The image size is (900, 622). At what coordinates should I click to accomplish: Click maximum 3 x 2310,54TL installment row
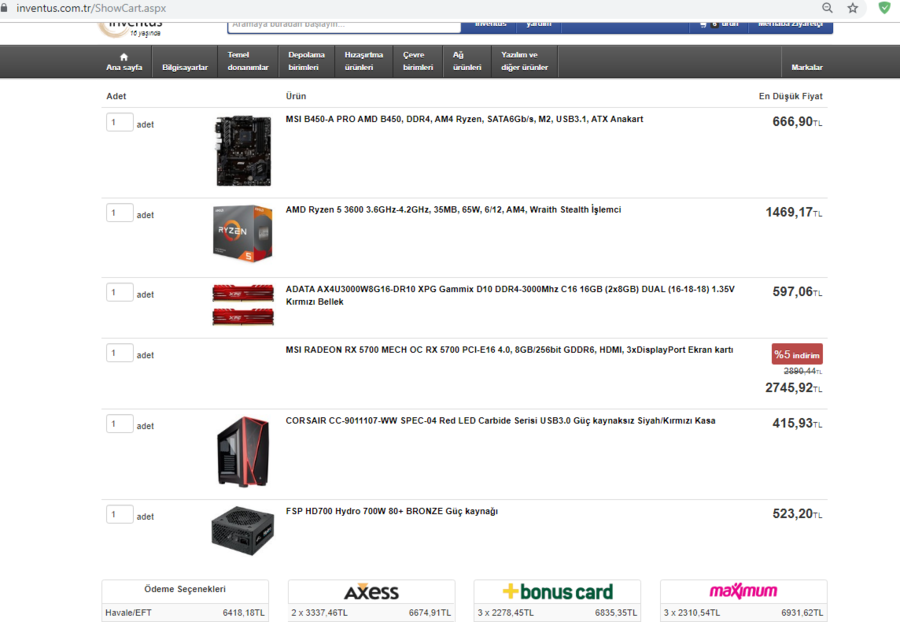743,613
